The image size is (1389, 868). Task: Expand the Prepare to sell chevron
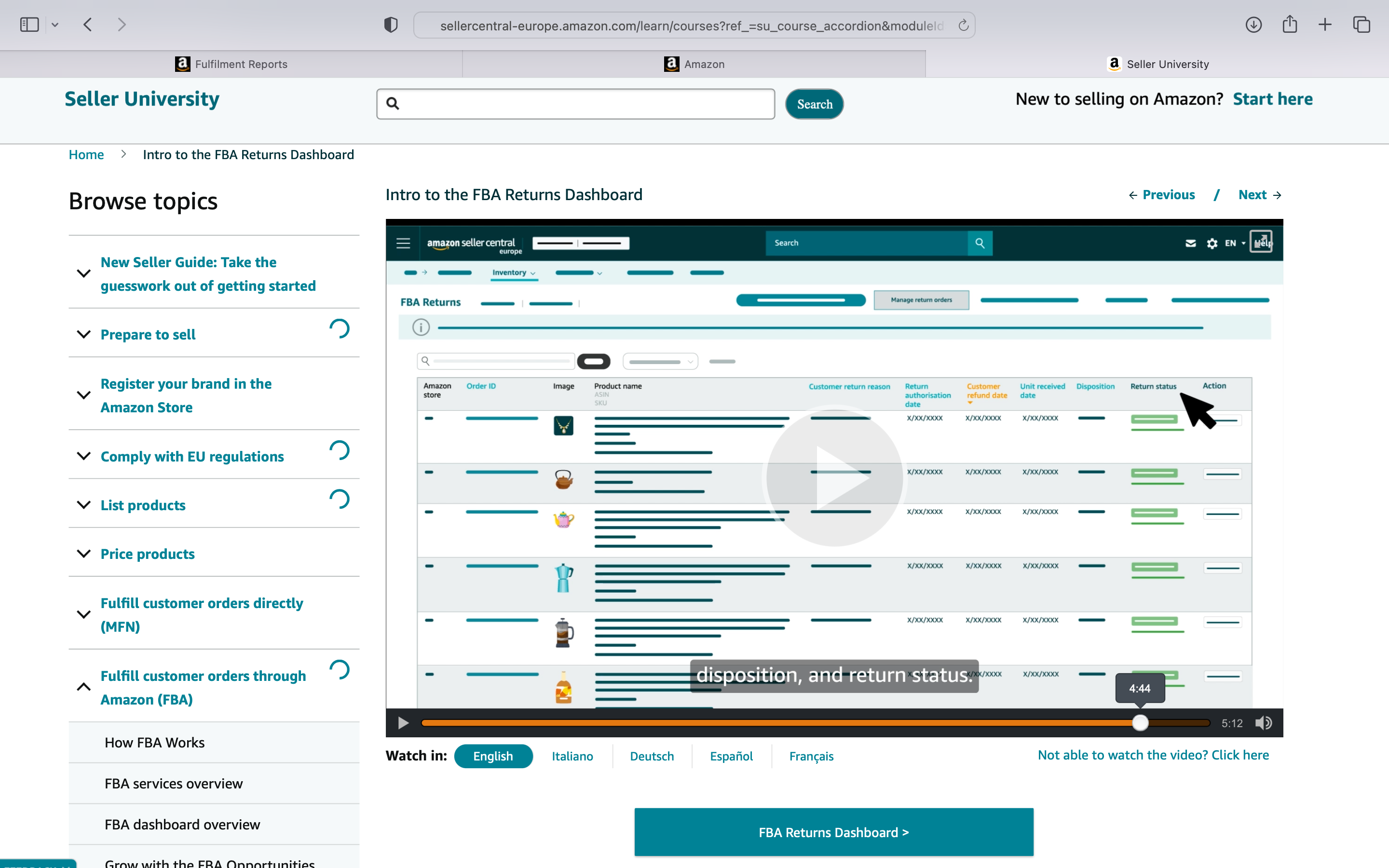click(84, 334)
